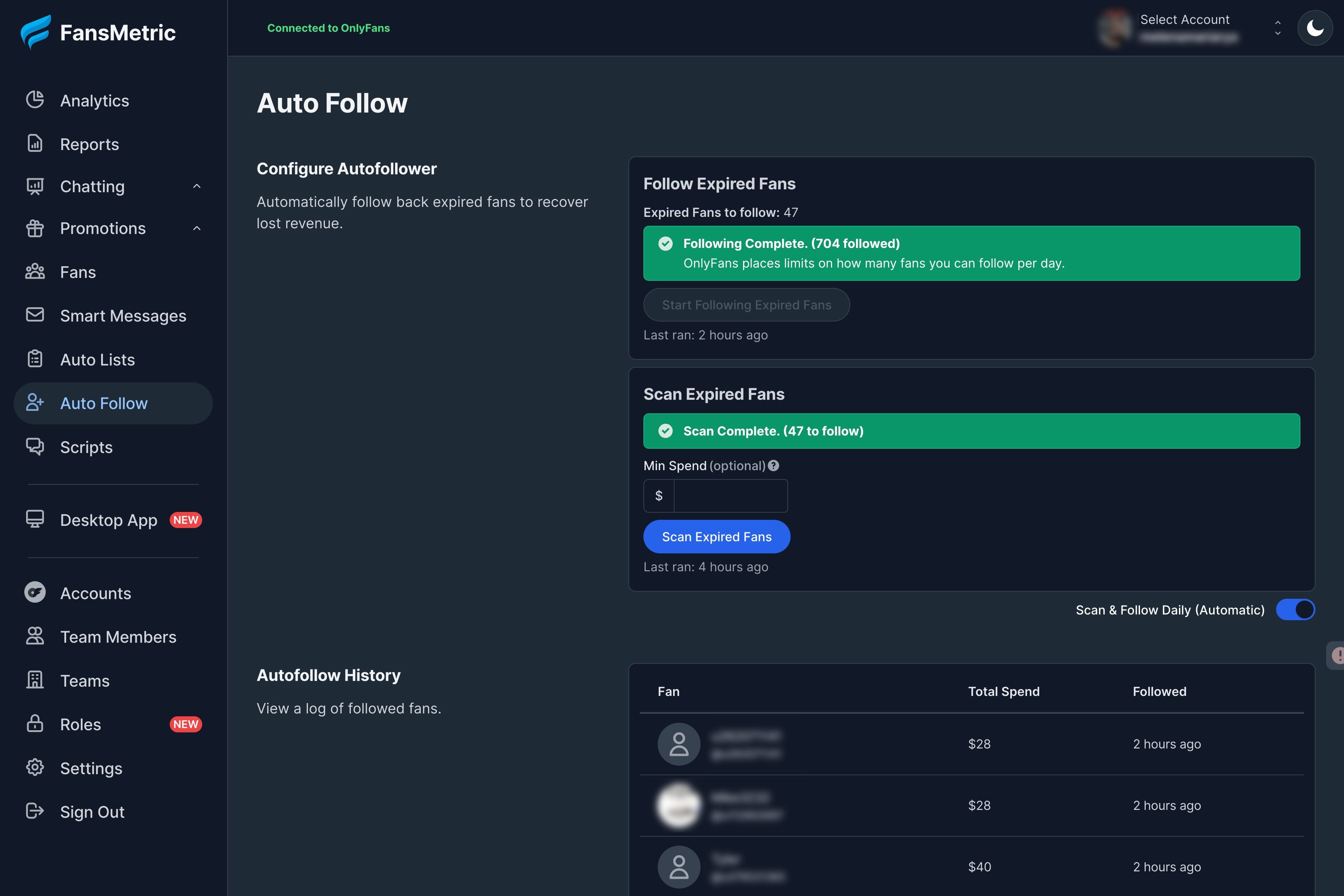Click the Roles padlock icon
This screenshot has width=1344, height=896.
[x=35, y=723]
